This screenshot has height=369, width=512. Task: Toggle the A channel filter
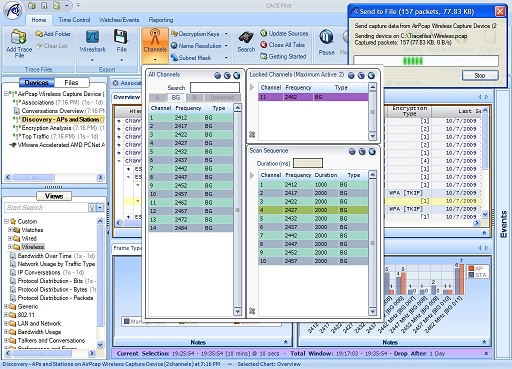pos(157,97)
